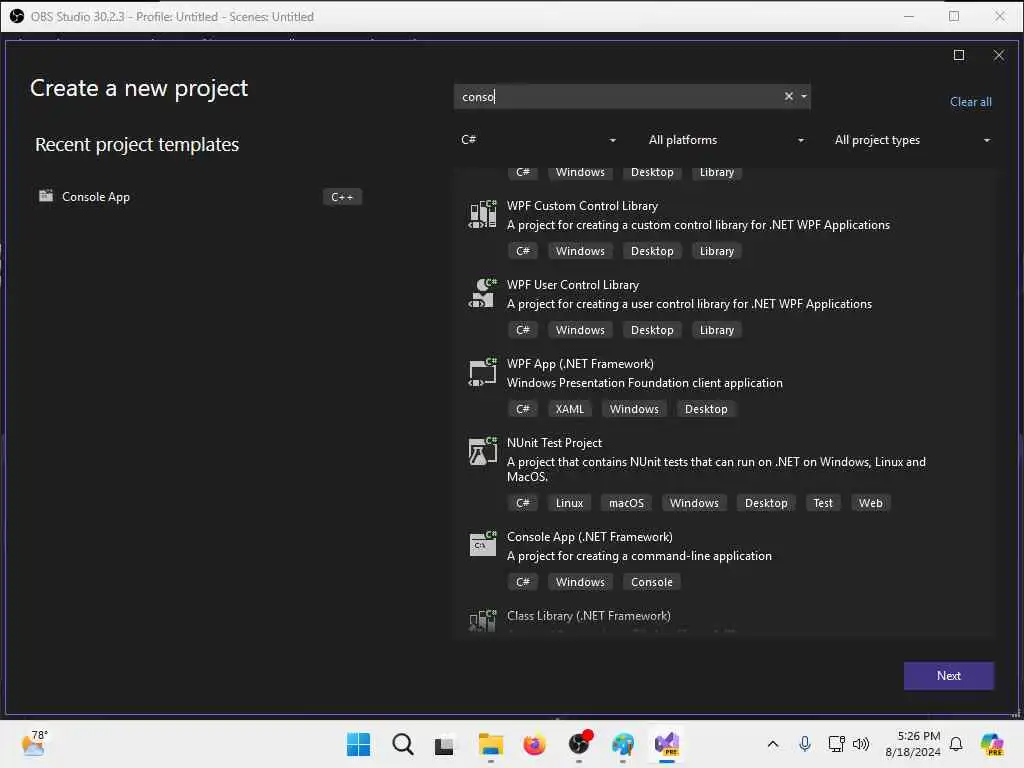Click the WPF User Control Library icon

point(483,293)
